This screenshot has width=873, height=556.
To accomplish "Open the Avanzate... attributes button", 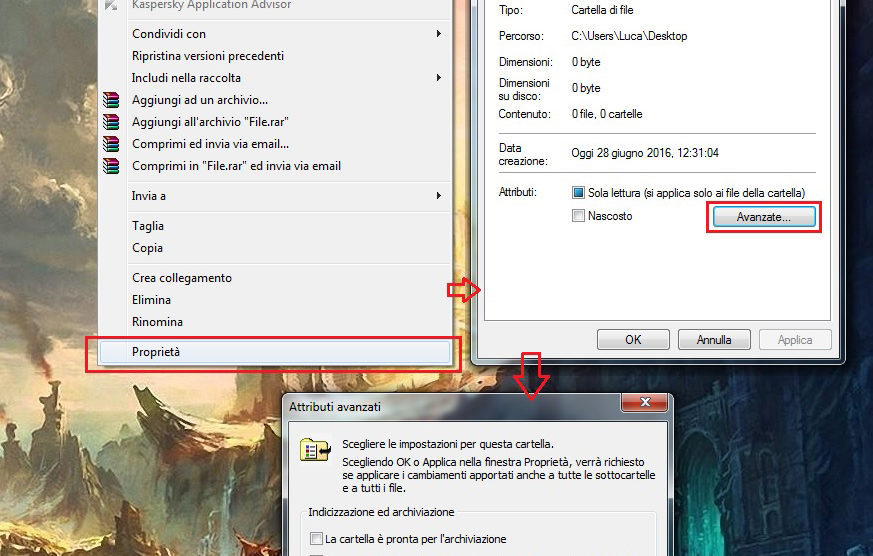I will 763,217.
